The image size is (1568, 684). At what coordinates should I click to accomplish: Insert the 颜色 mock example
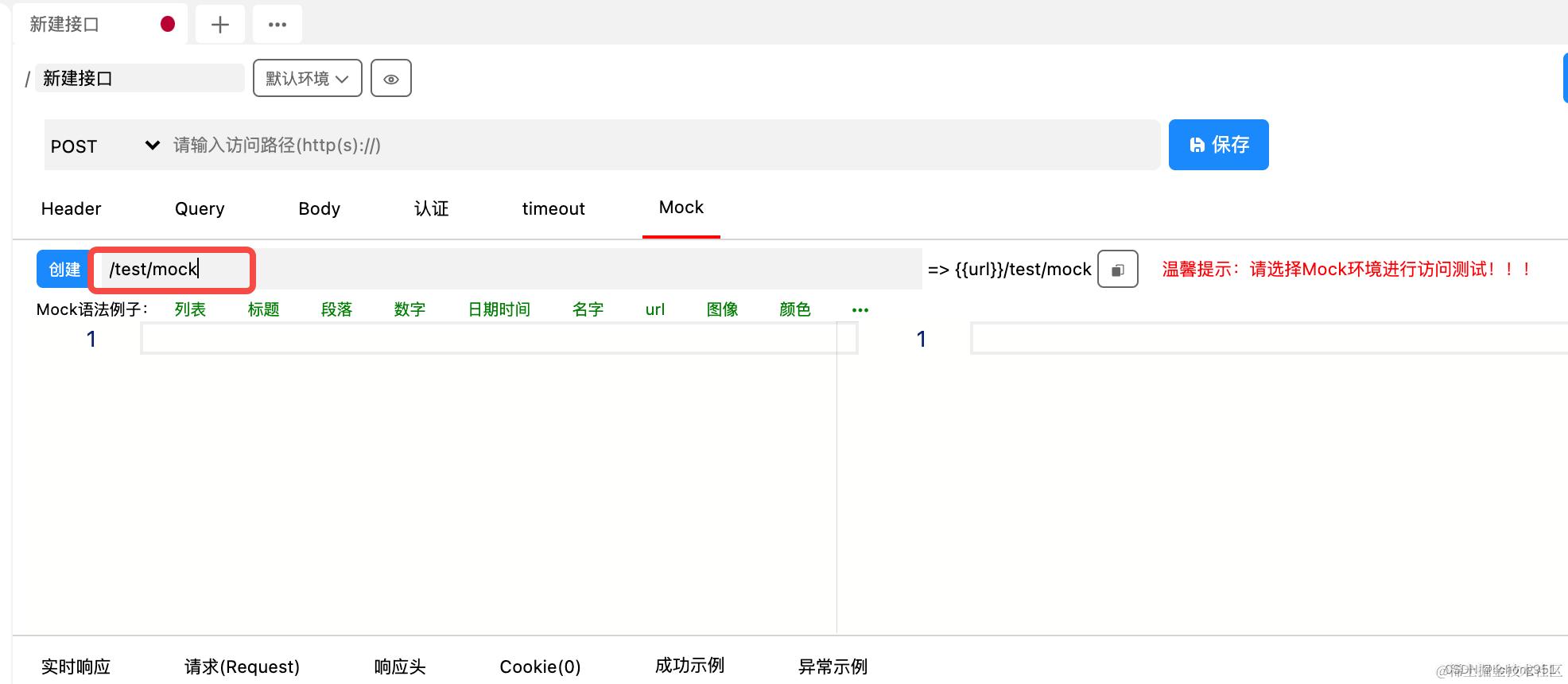point(795,309)
